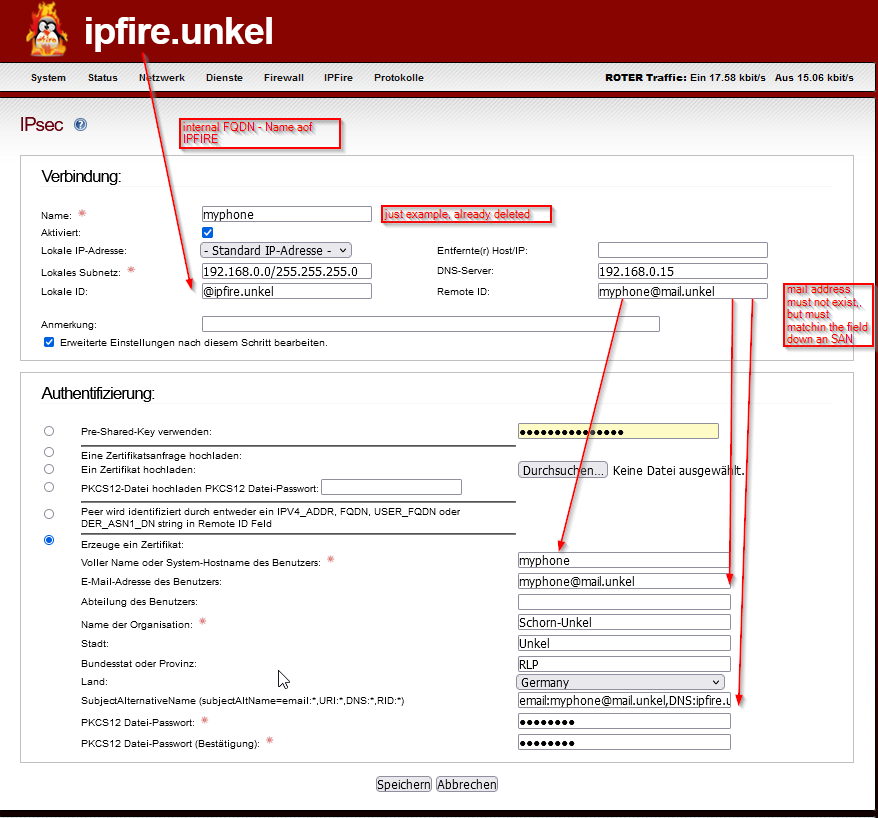The image size is (878, 818).
Task: Click the connection Name field
Action: coord(287,214)
